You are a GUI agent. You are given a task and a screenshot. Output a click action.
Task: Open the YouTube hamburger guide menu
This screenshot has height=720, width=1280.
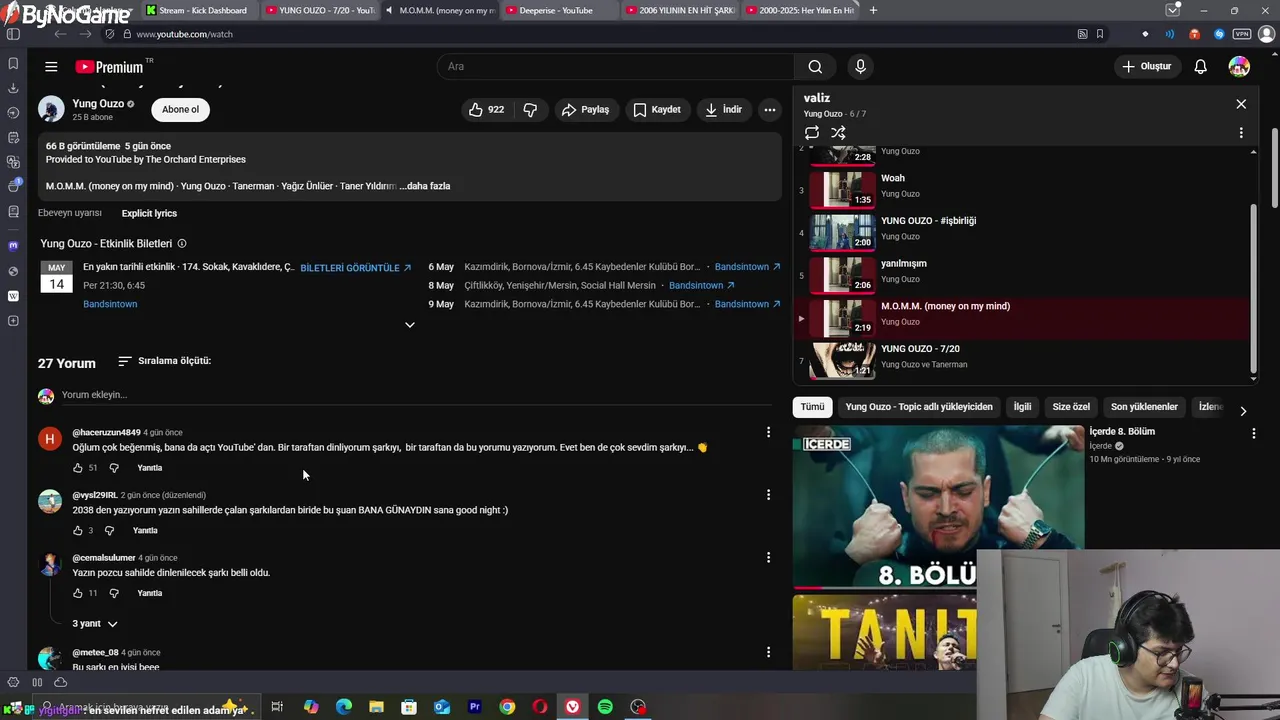click(x=51, y=67)
